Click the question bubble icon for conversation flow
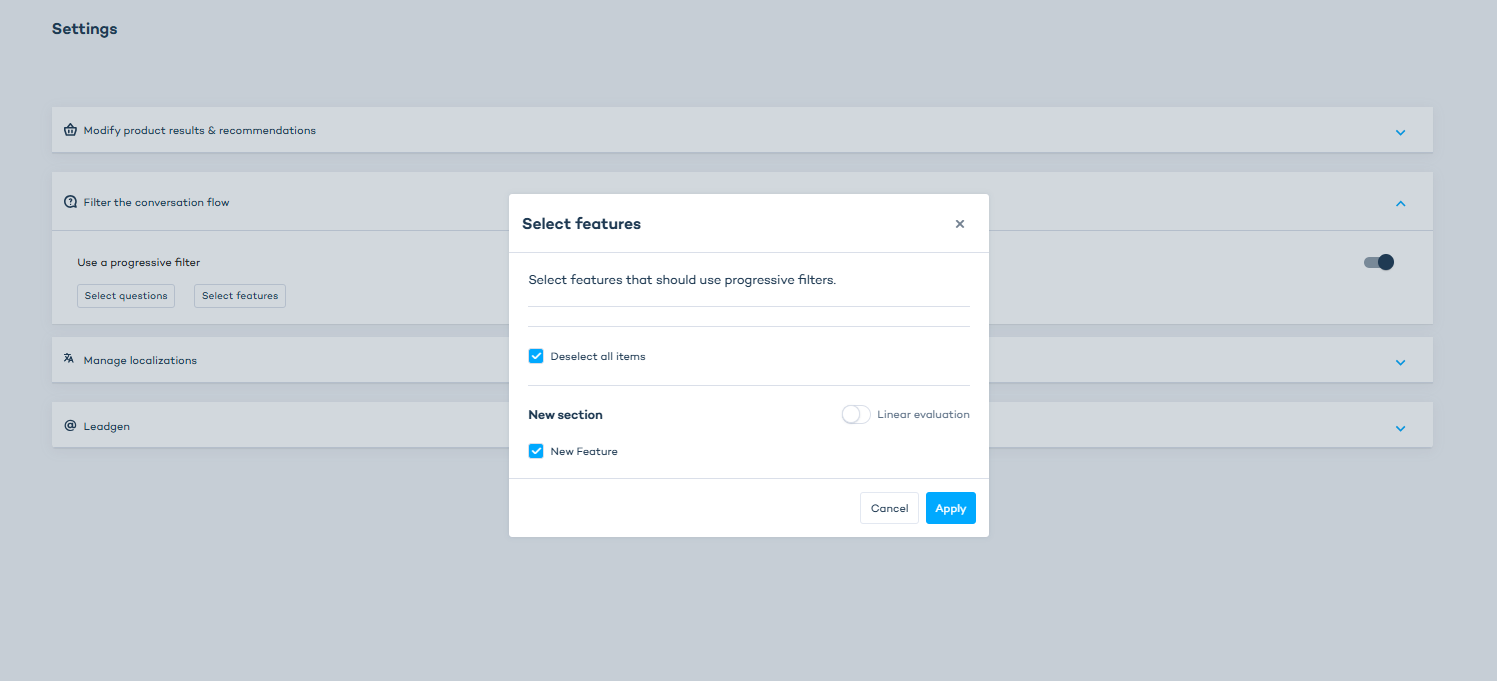Viewport: 1497px width, 681px height. (x=70, y=202)
